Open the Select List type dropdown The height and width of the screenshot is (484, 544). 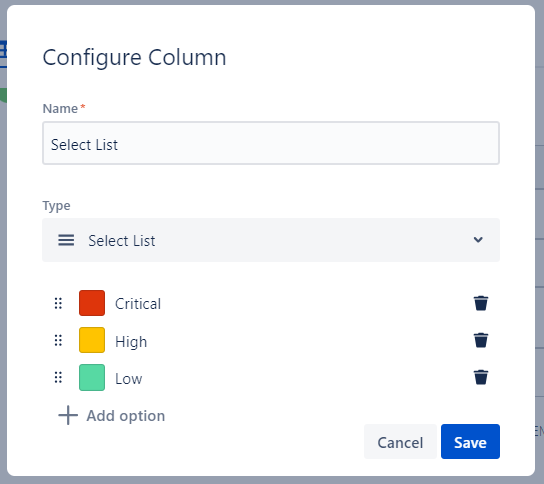271,240
